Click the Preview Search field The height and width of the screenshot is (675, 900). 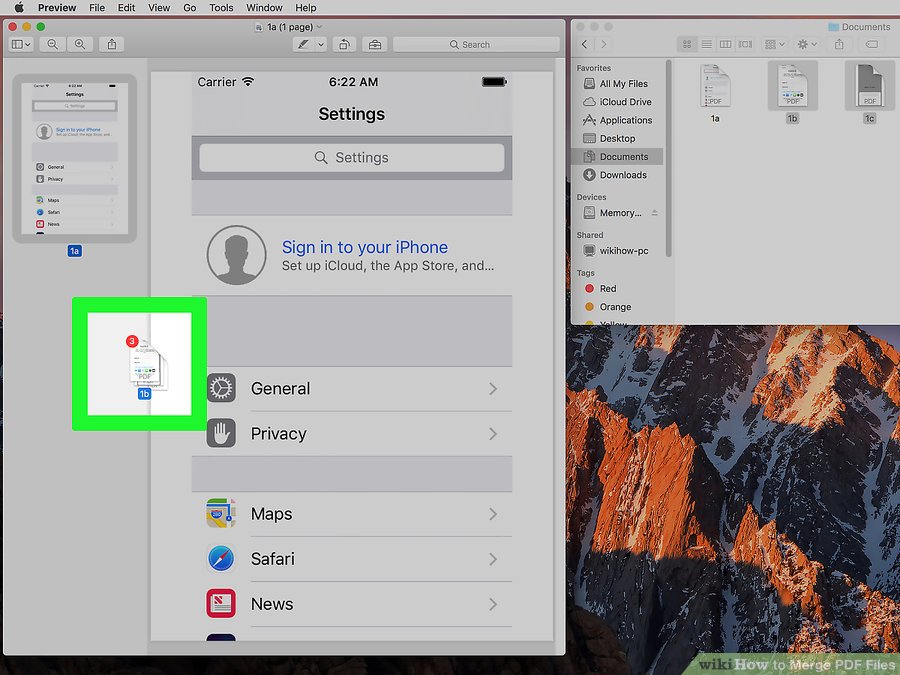476,44
